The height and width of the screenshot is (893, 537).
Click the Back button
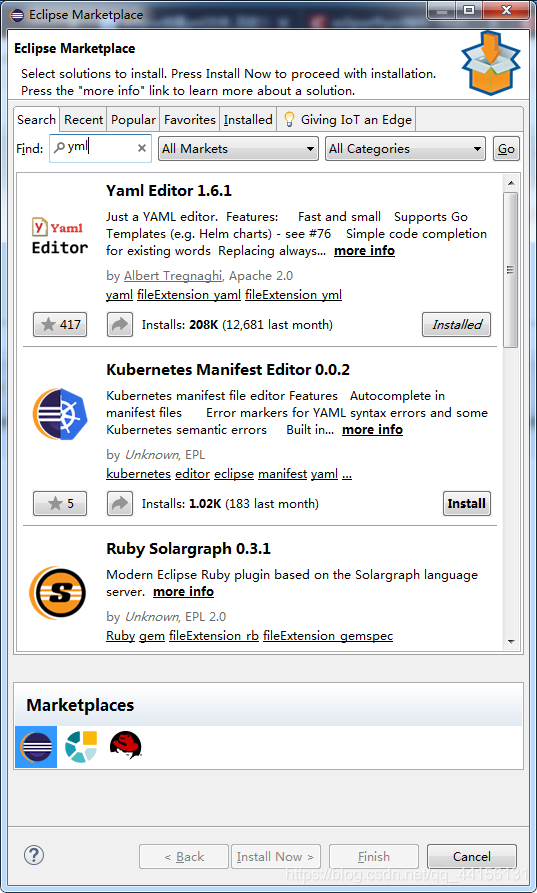pyautogui.click(x=184, y=857)
